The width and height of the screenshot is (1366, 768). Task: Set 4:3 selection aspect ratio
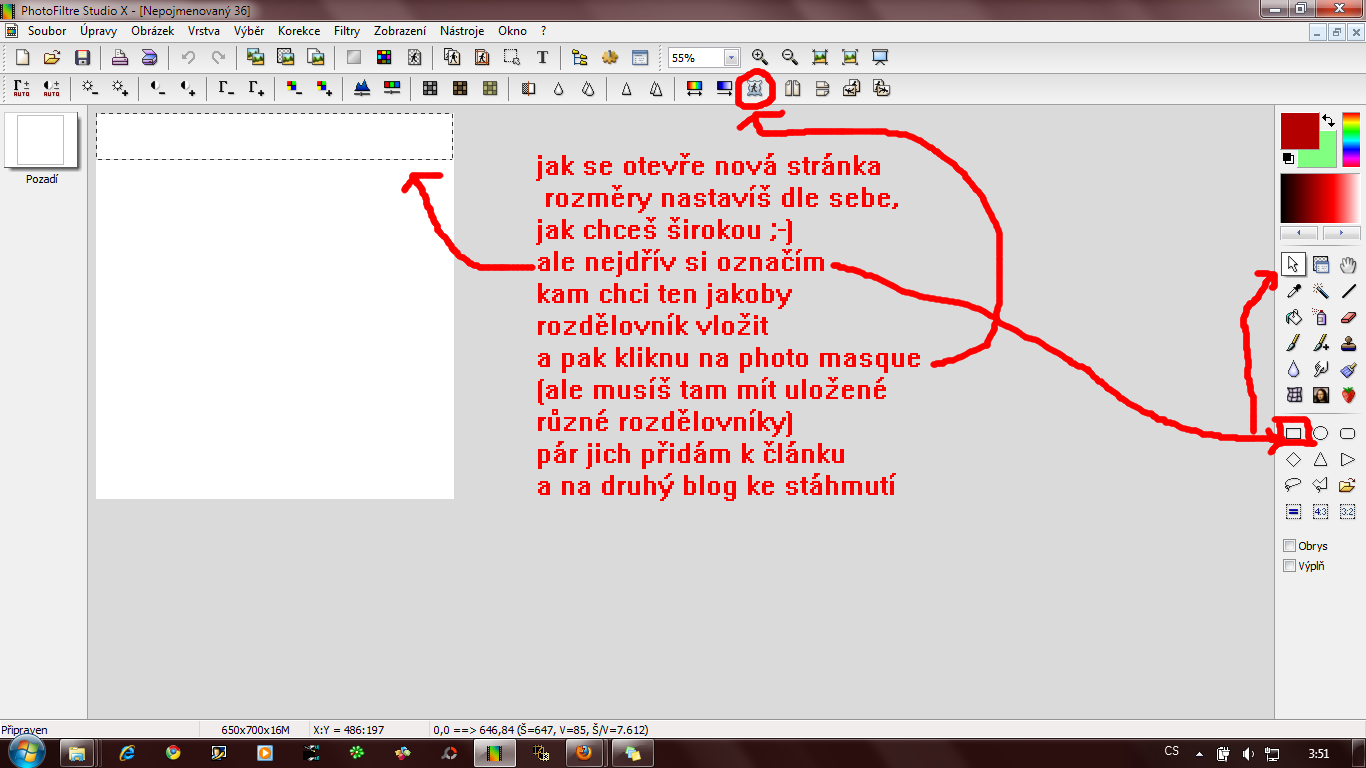click(1320, 511)
